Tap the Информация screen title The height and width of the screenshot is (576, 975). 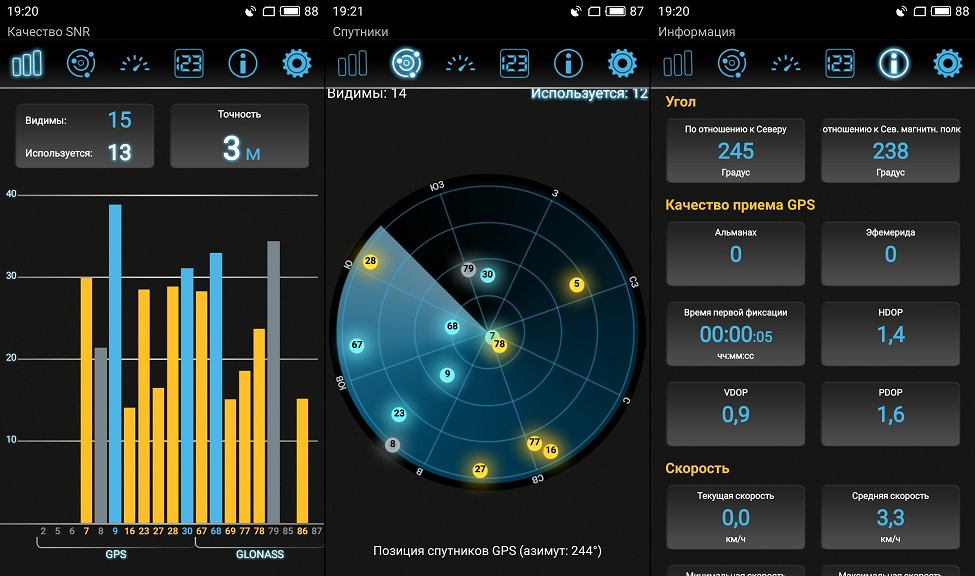coord(696,32)
